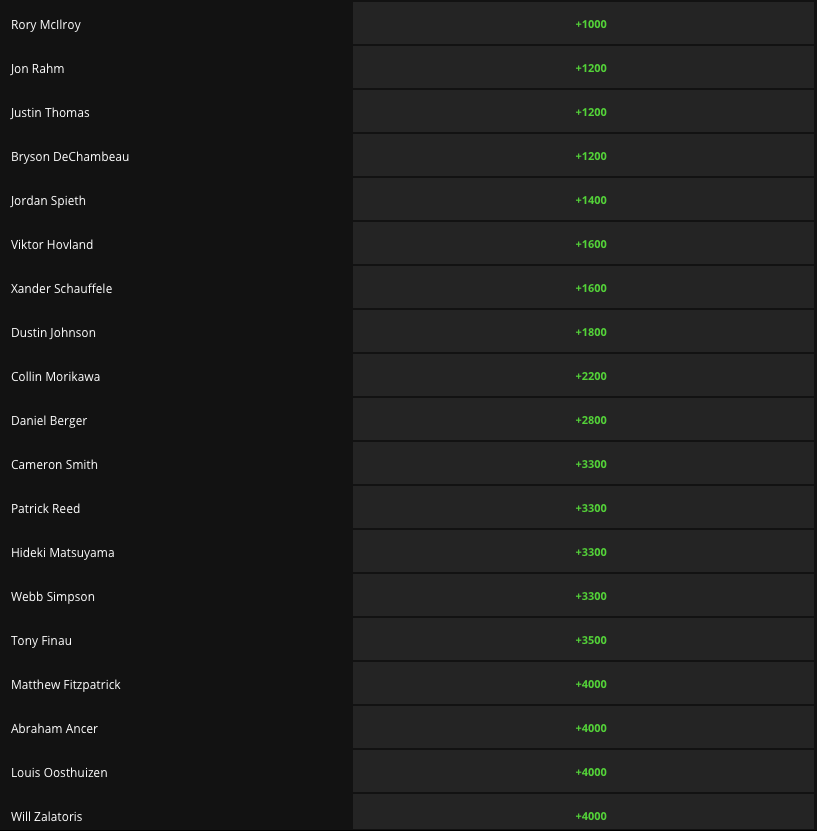Click Tony Finau's +3500 odds button
The width and height of the screenshot is (817, 831).
click(x=590, y=640)
